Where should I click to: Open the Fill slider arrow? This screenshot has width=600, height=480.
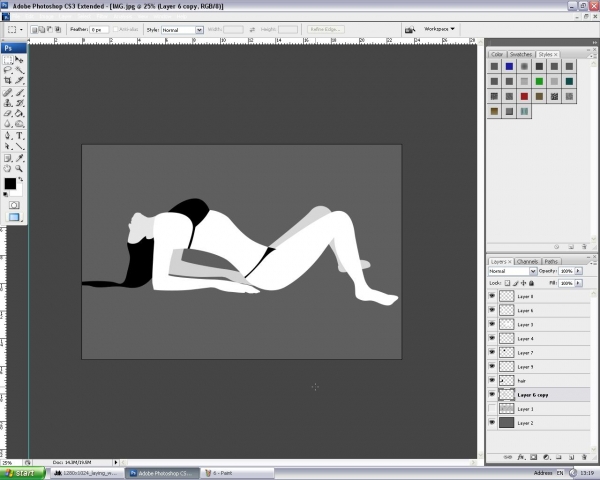click(579, 283)
